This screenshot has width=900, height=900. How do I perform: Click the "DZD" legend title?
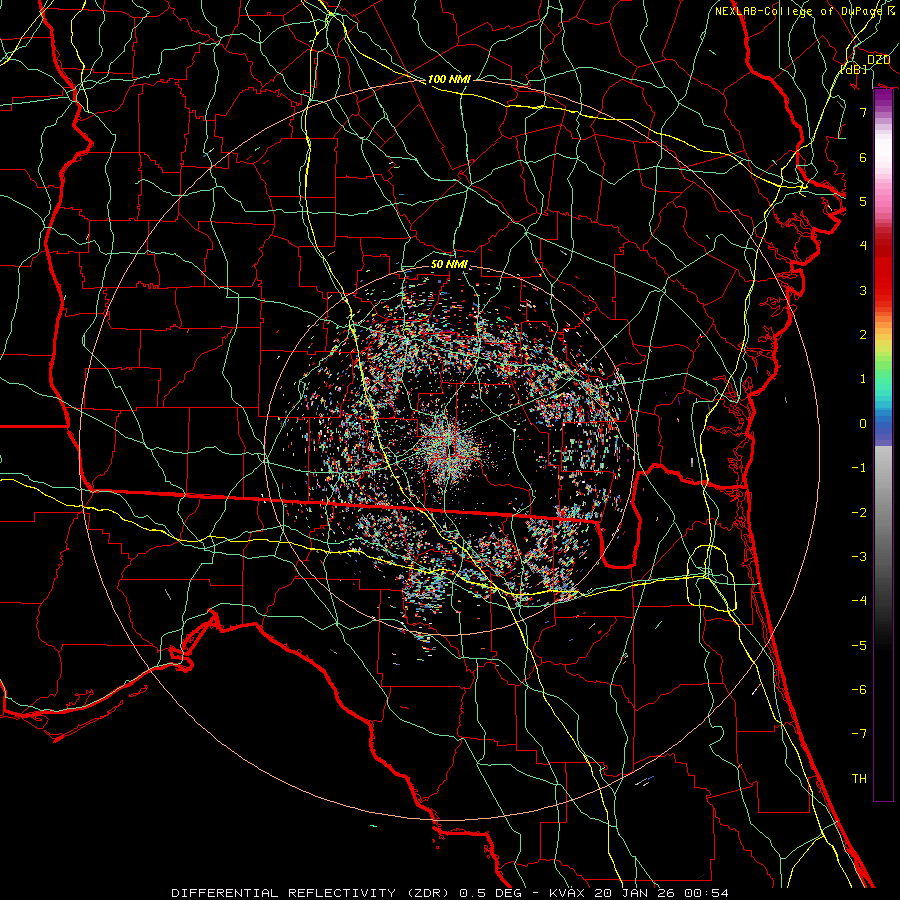(878, 60)
